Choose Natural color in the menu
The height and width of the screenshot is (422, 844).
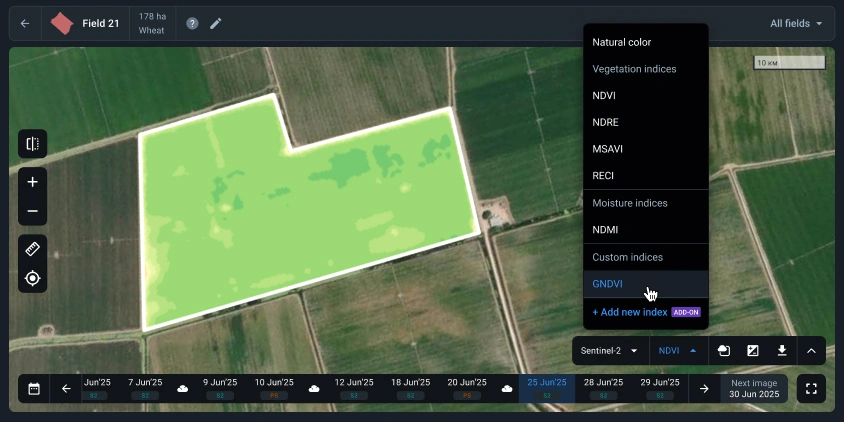tap(621, 42)
